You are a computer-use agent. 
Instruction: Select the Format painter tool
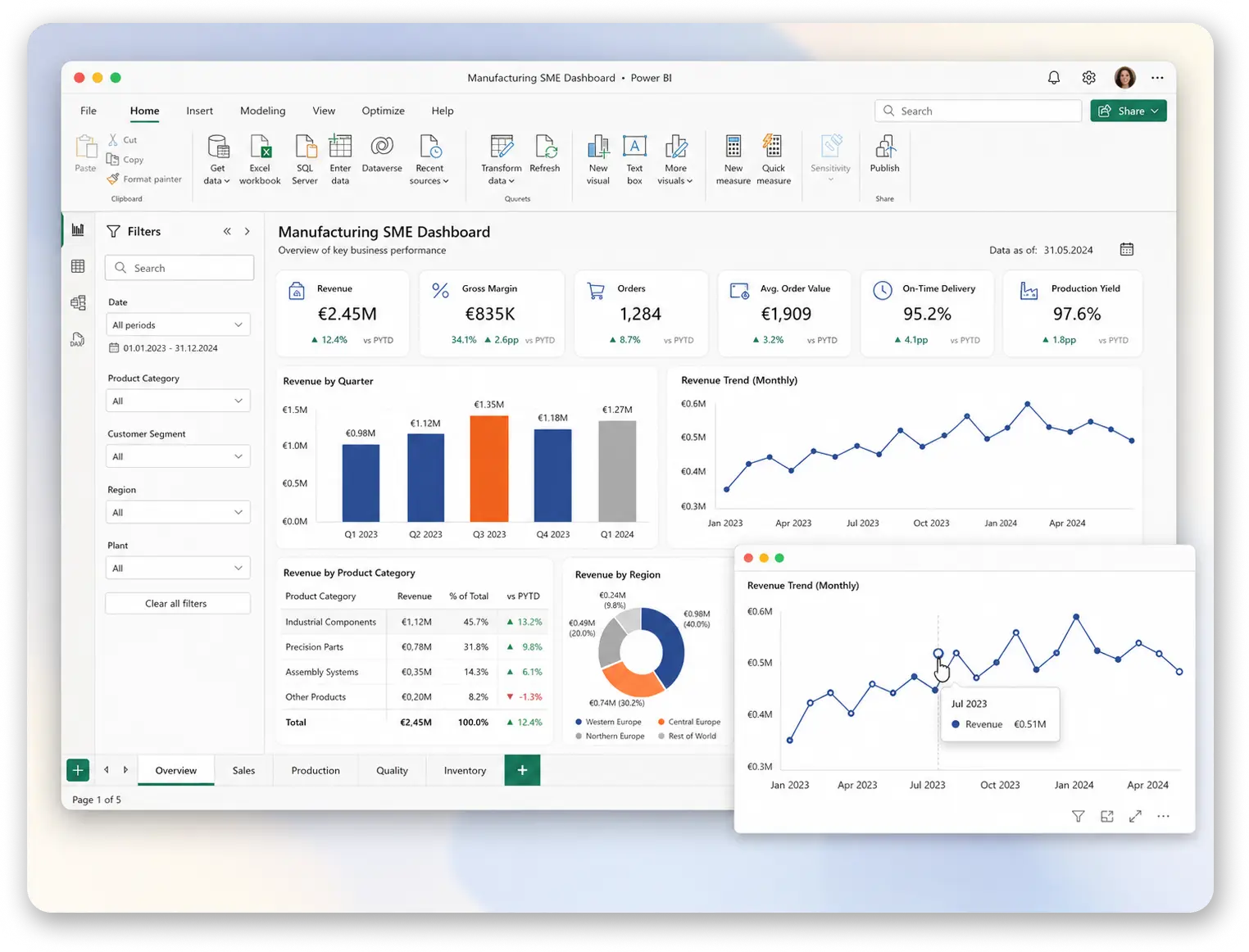[x=144, y=179]
